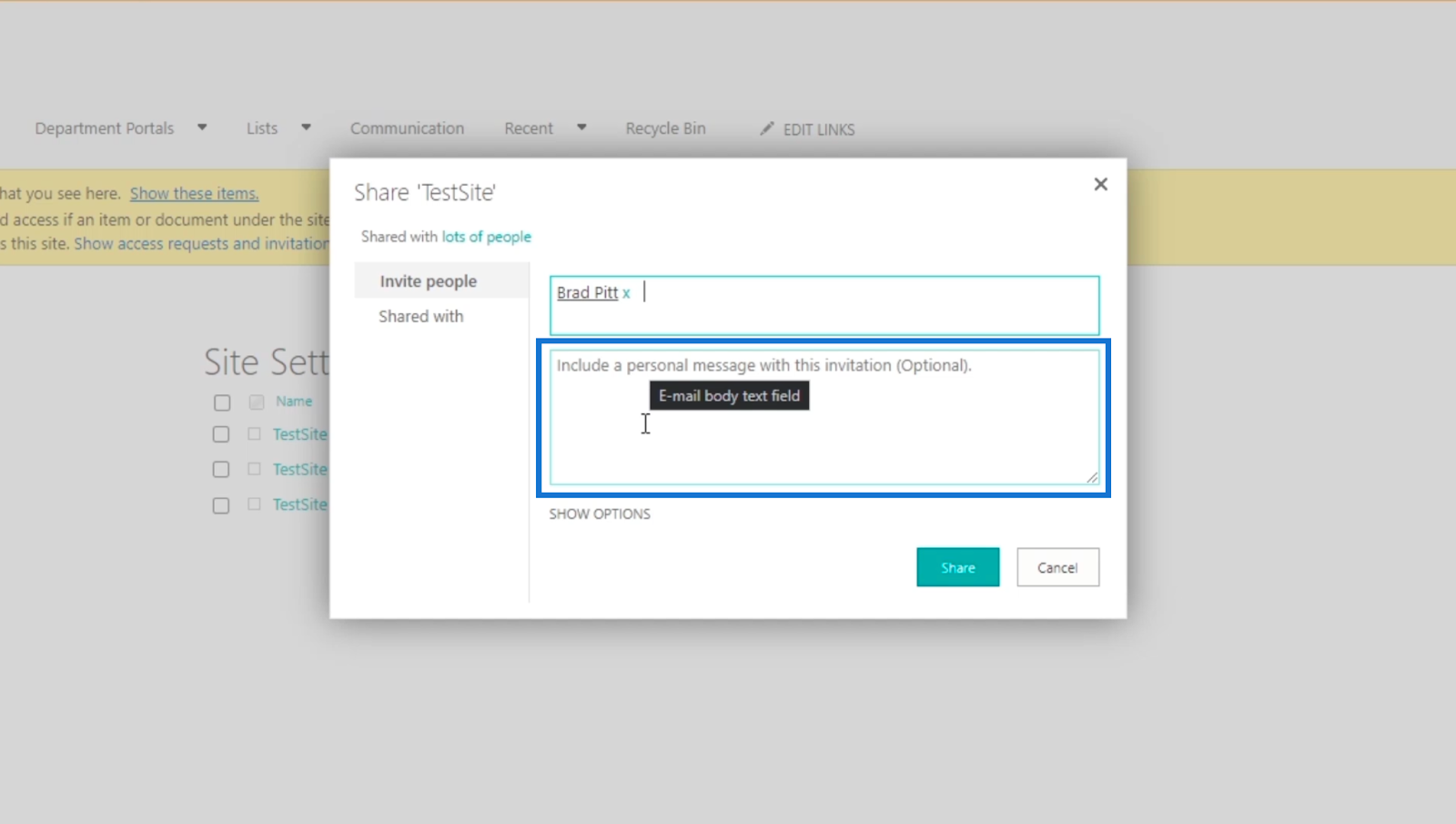Expand the Department Portals dropdown arrow
The height and width of the screenshot is (824, 1456).
(202, 127)
